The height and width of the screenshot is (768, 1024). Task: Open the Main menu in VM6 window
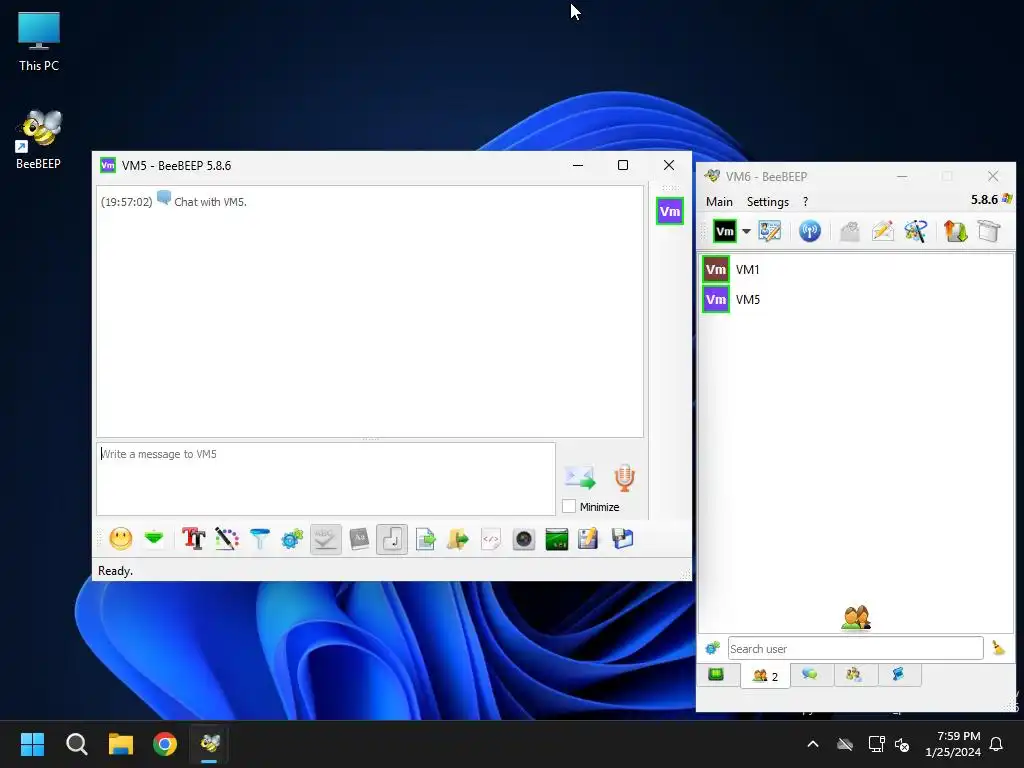coord(719,202)
